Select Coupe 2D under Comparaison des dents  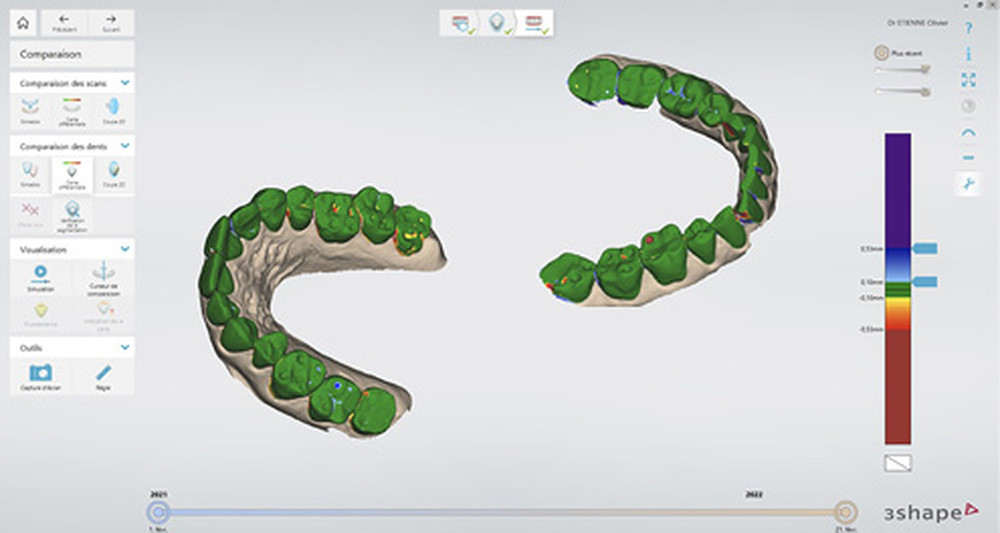click(x=114, y=173)
